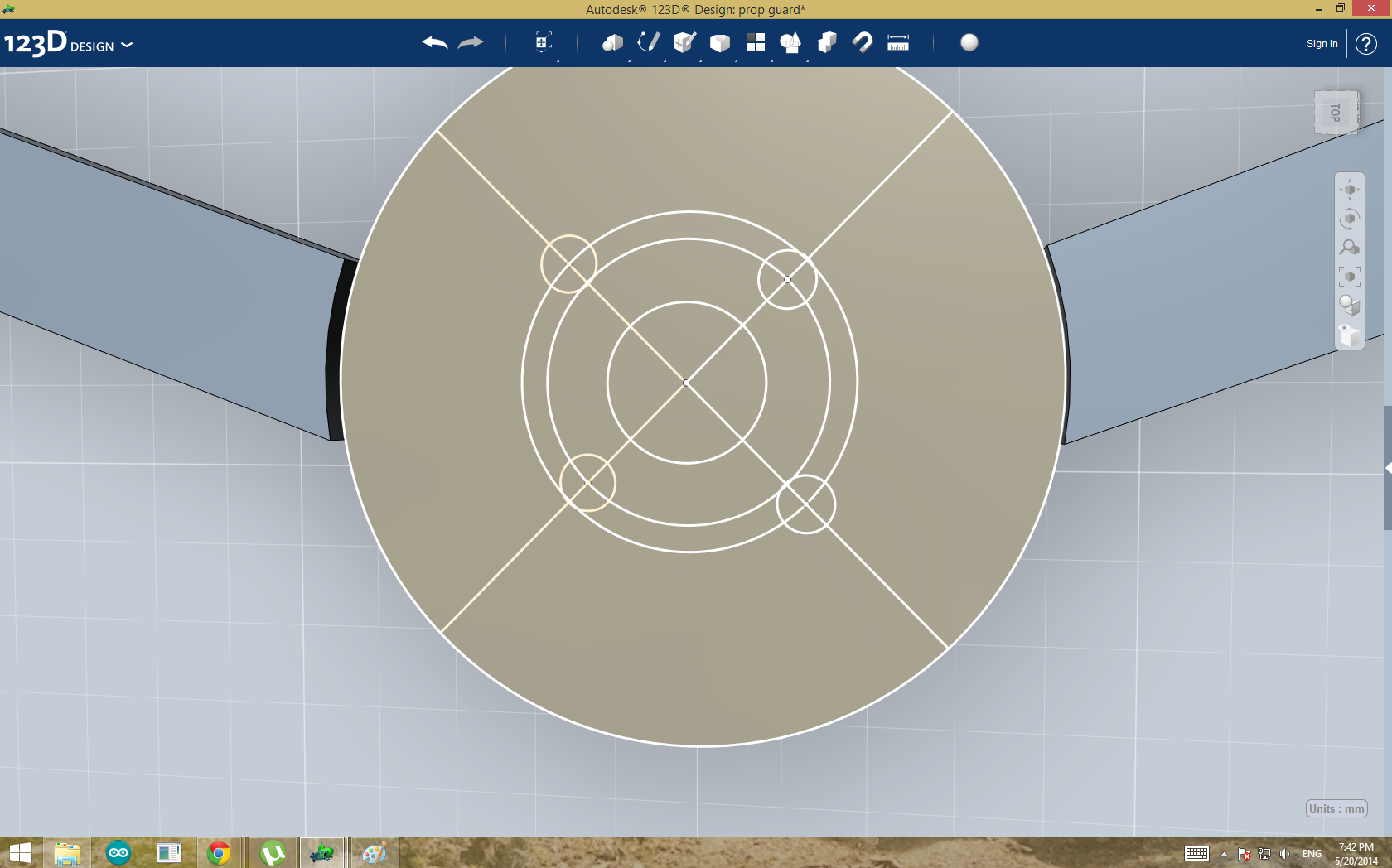Undo the last action
This screenshot has height=868, width=1392.
pos(435,42)
